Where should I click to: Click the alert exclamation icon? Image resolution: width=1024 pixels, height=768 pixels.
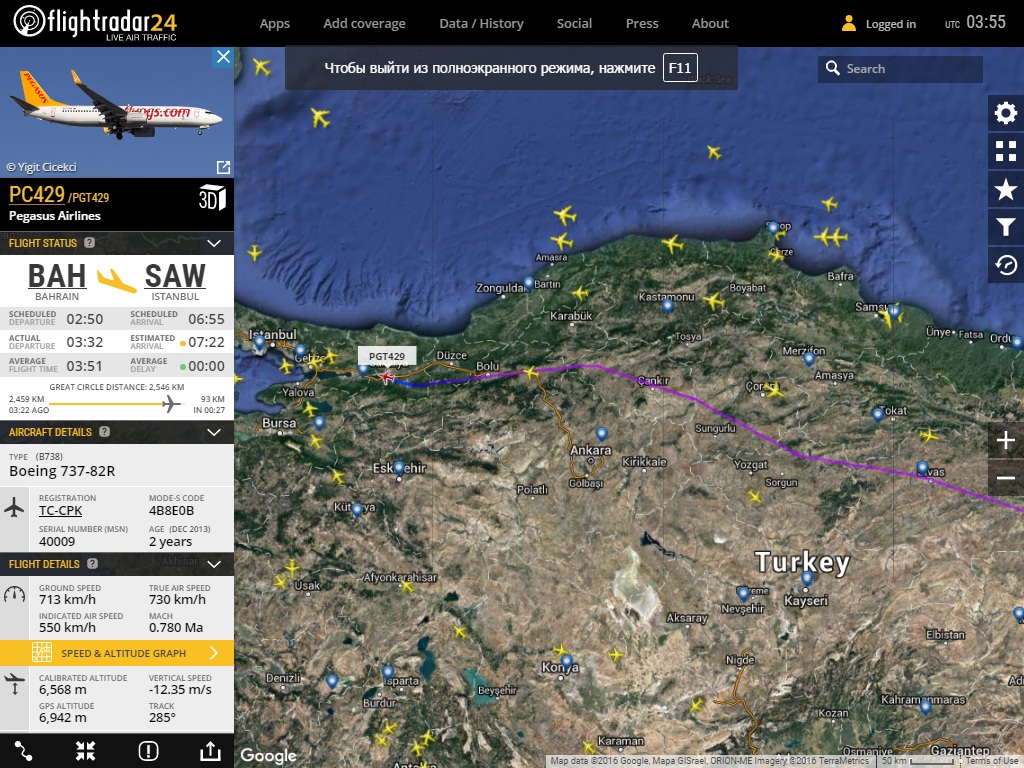(x=149, y=751)
